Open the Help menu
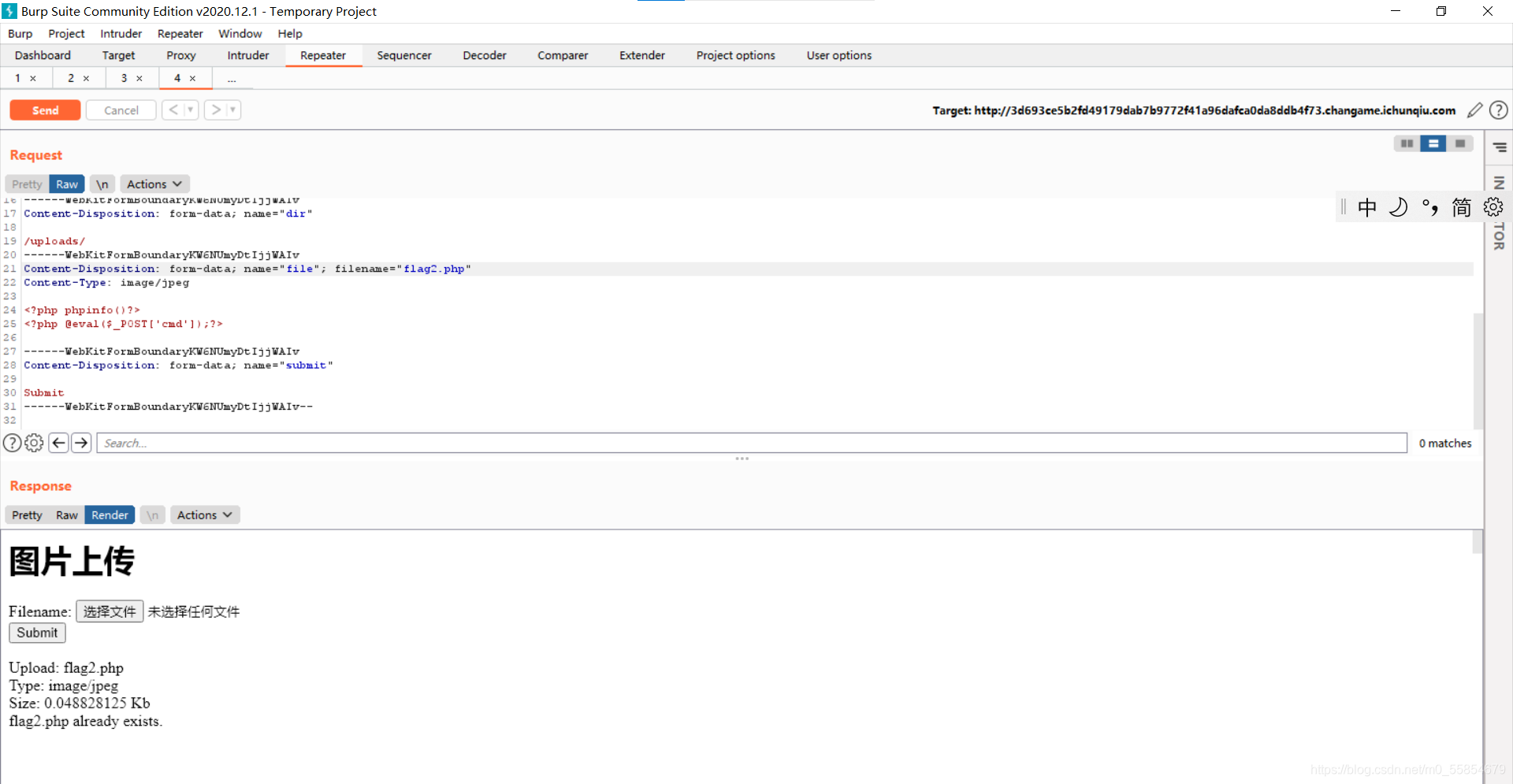1513x784 pixels. coord(290,34)
